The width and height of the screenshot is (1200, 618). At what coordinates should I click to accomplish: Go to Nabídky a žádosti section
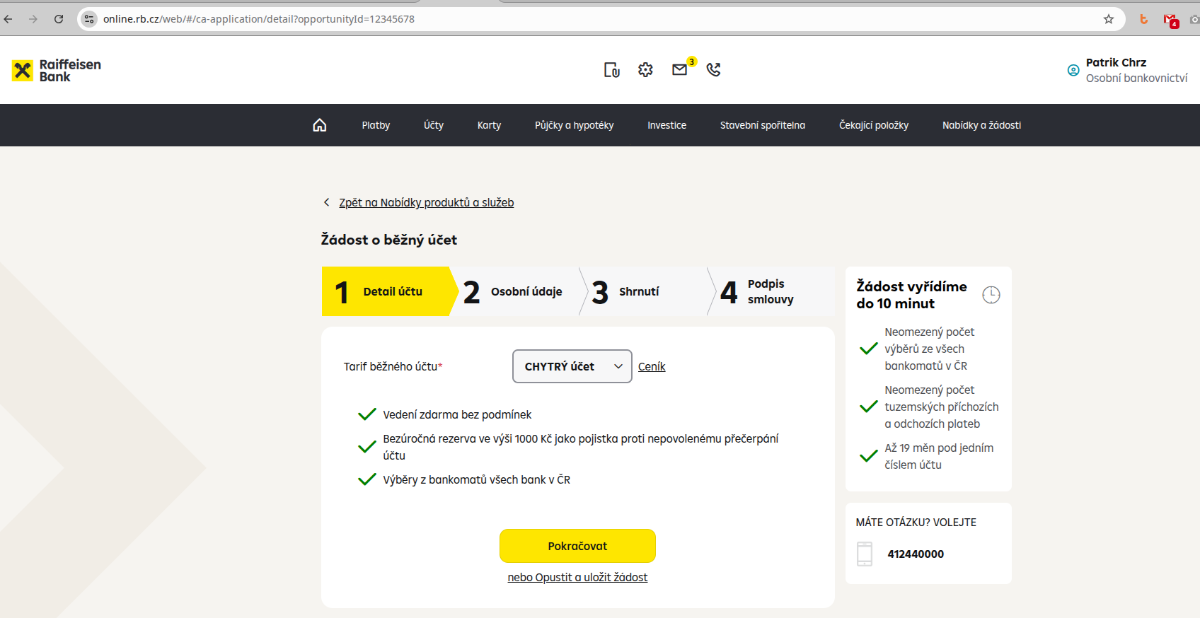point(981,126)
